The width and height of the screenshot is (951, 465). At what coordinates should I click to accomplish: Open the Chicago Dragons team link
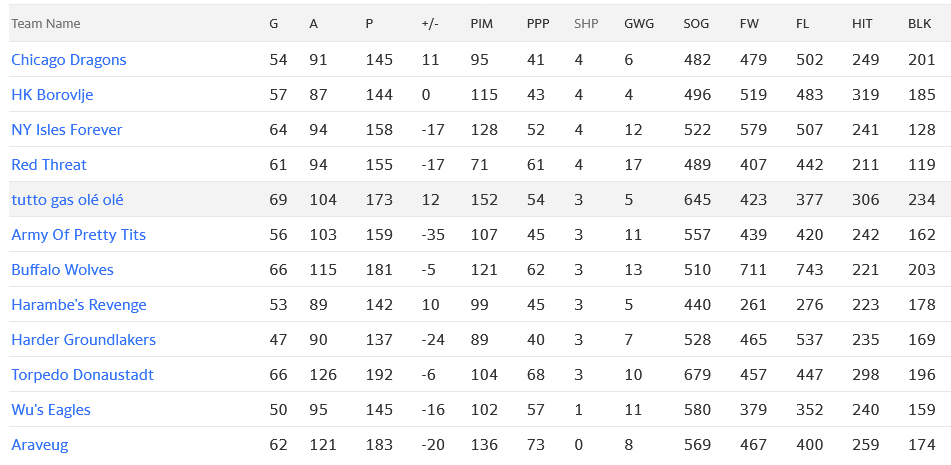click(69, 60)
